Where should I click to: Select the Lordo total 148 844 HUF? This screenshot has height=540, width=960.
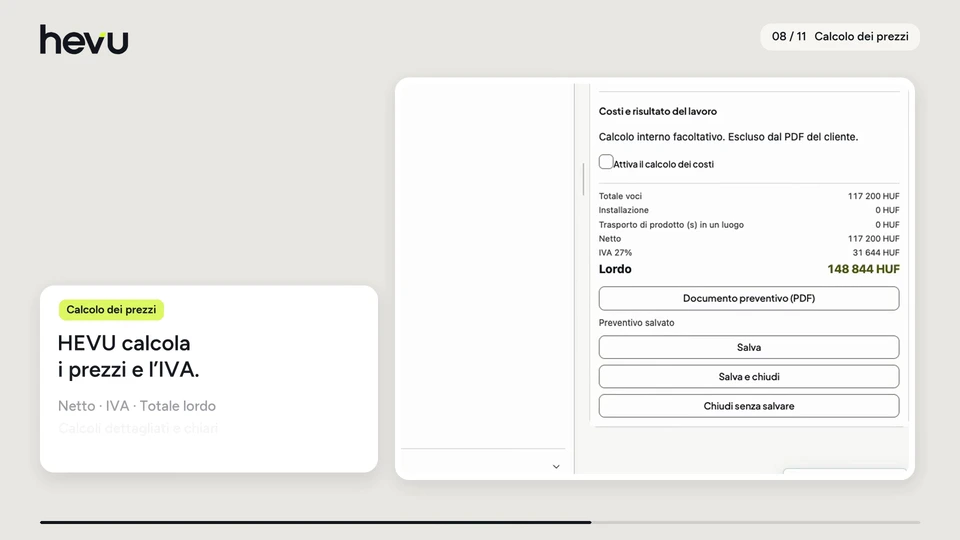pyautogui.click(x=863, y=269)
